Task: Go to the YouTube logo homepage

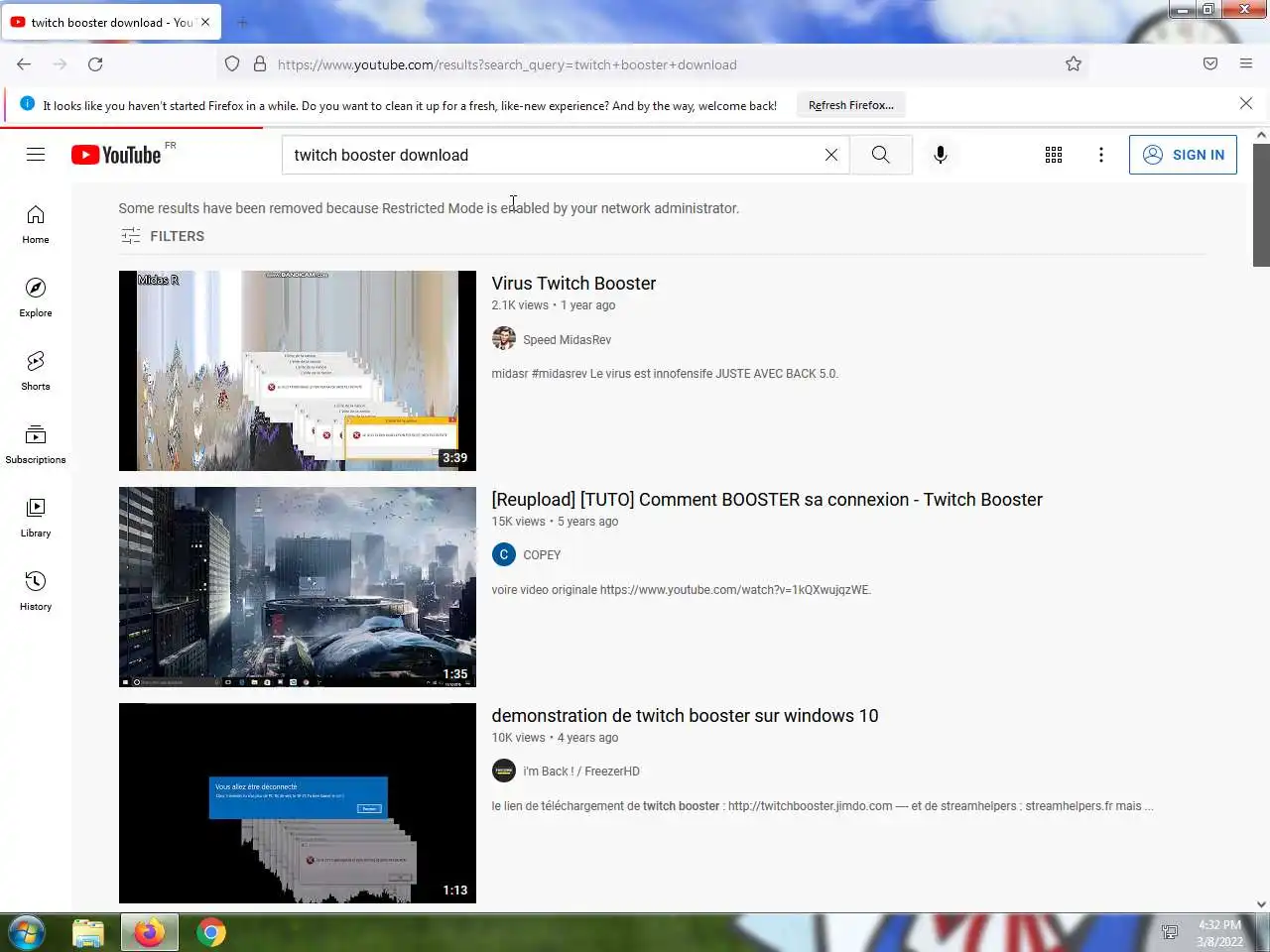Action: [116, 155]
